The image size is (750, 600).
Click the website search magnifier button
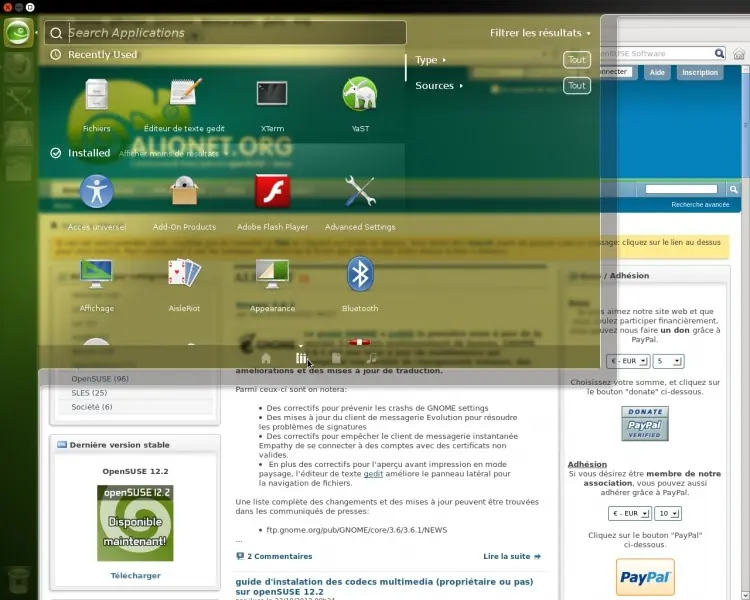tap(733, 189)
